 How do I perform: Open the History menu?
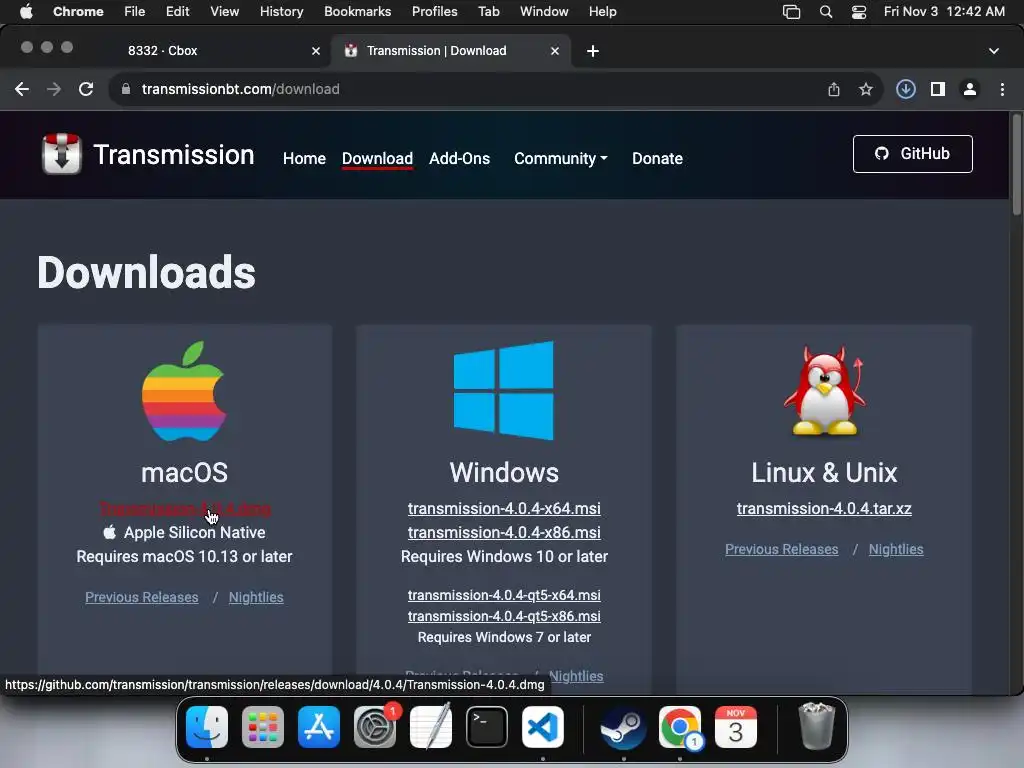(x=281, y=12)
